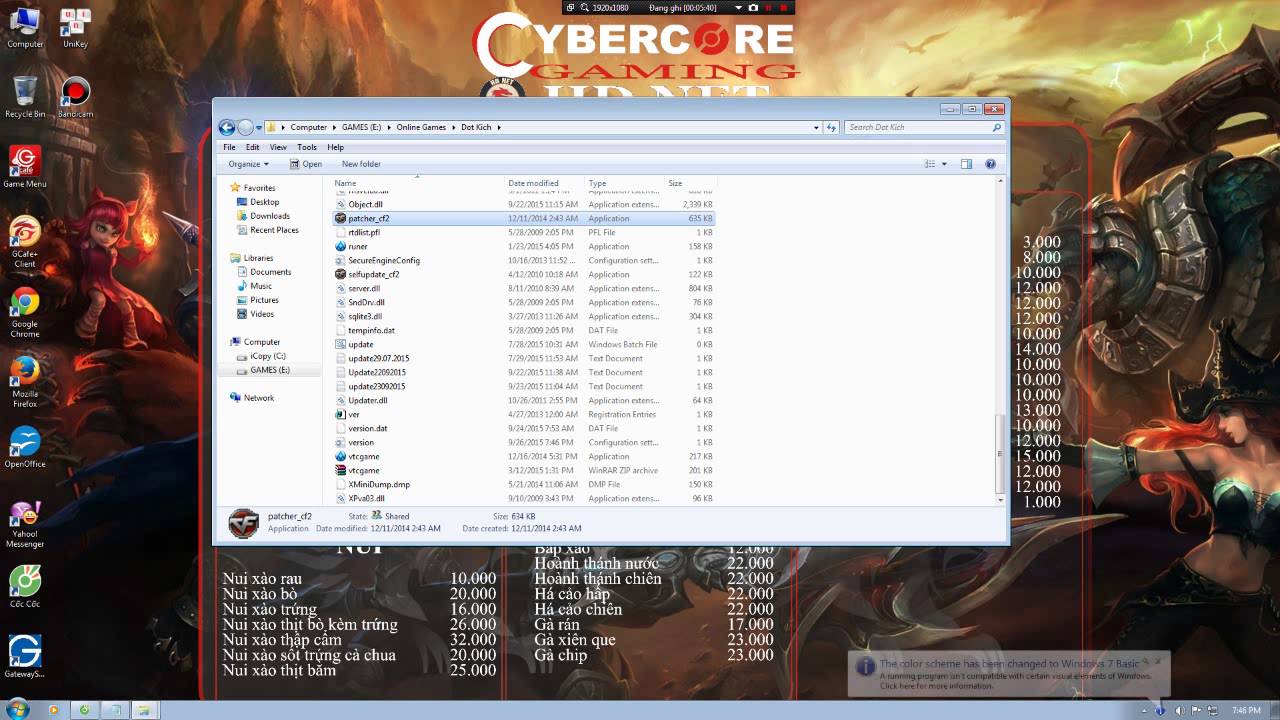
Task: Open Yahoo! Messenger desktop shortcut
Action: 25,524
